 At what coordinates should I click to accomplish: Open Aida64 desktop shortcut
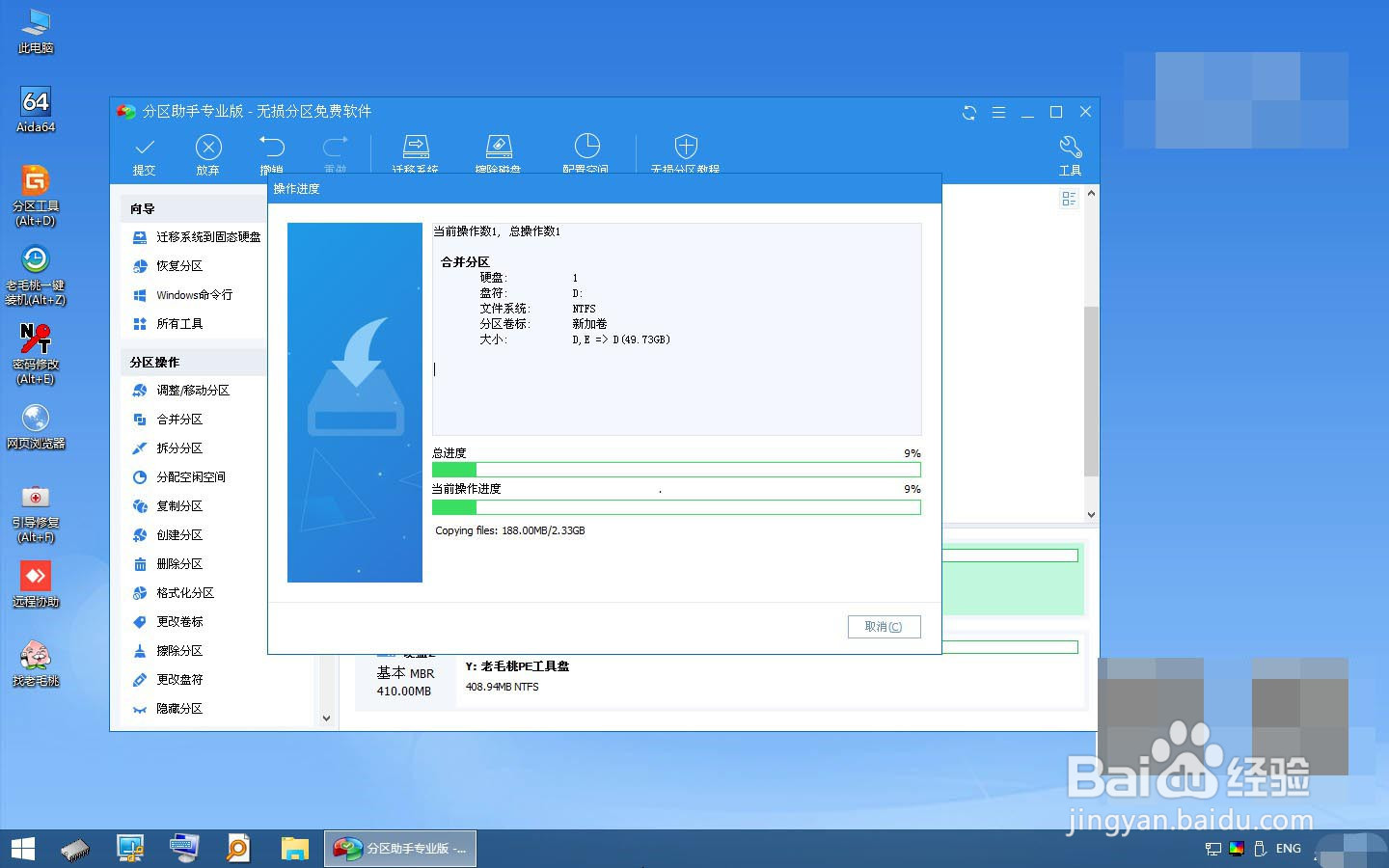[36, 109]
